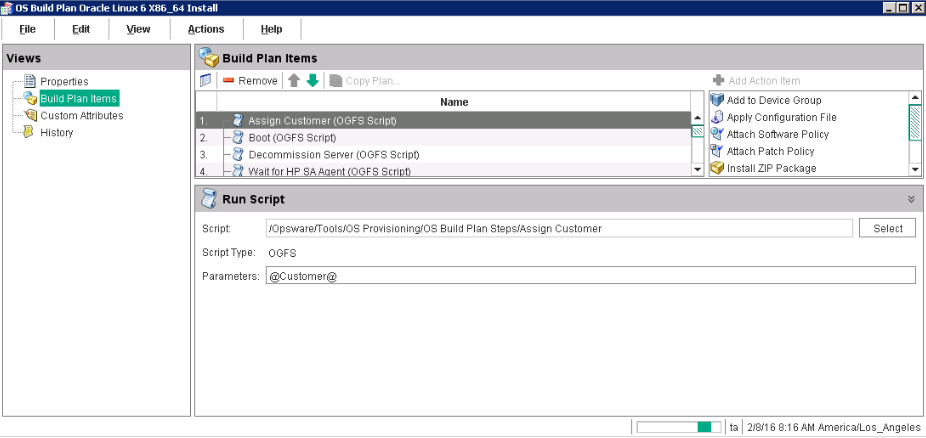Collapse the Run Script panel chevron
The image size is (926, 438).
pyautogui.click(x=911, y=199)
